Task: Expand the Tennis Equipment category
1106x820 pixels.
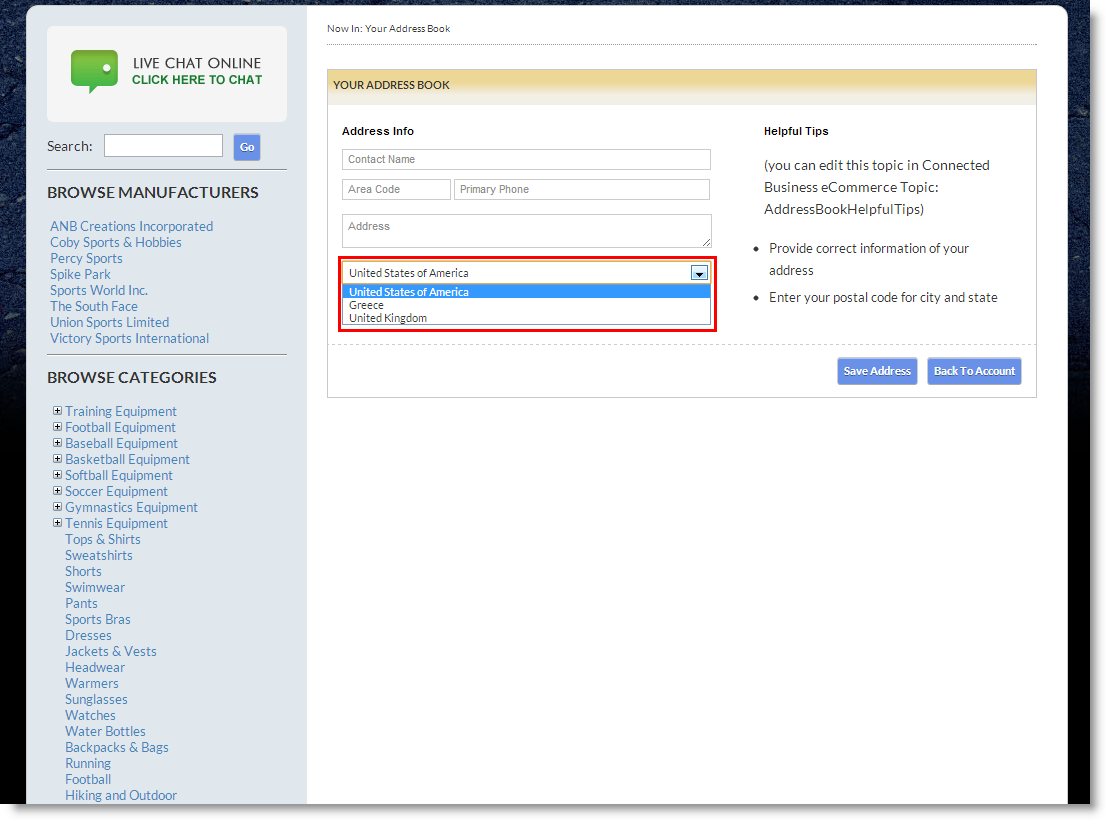Action: [x=57, y=523]
